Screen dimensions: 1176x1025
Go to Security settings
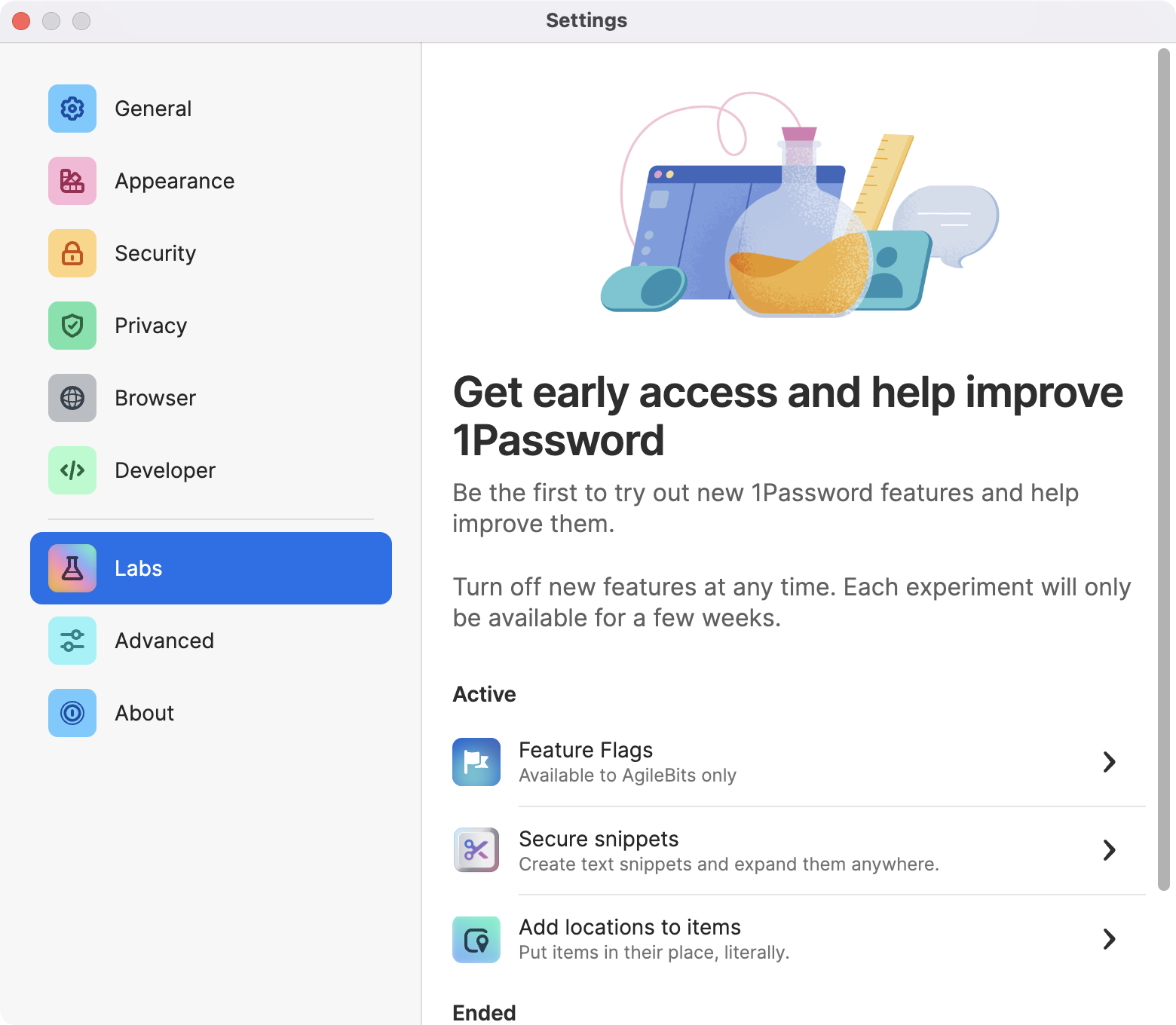point(211,253)
